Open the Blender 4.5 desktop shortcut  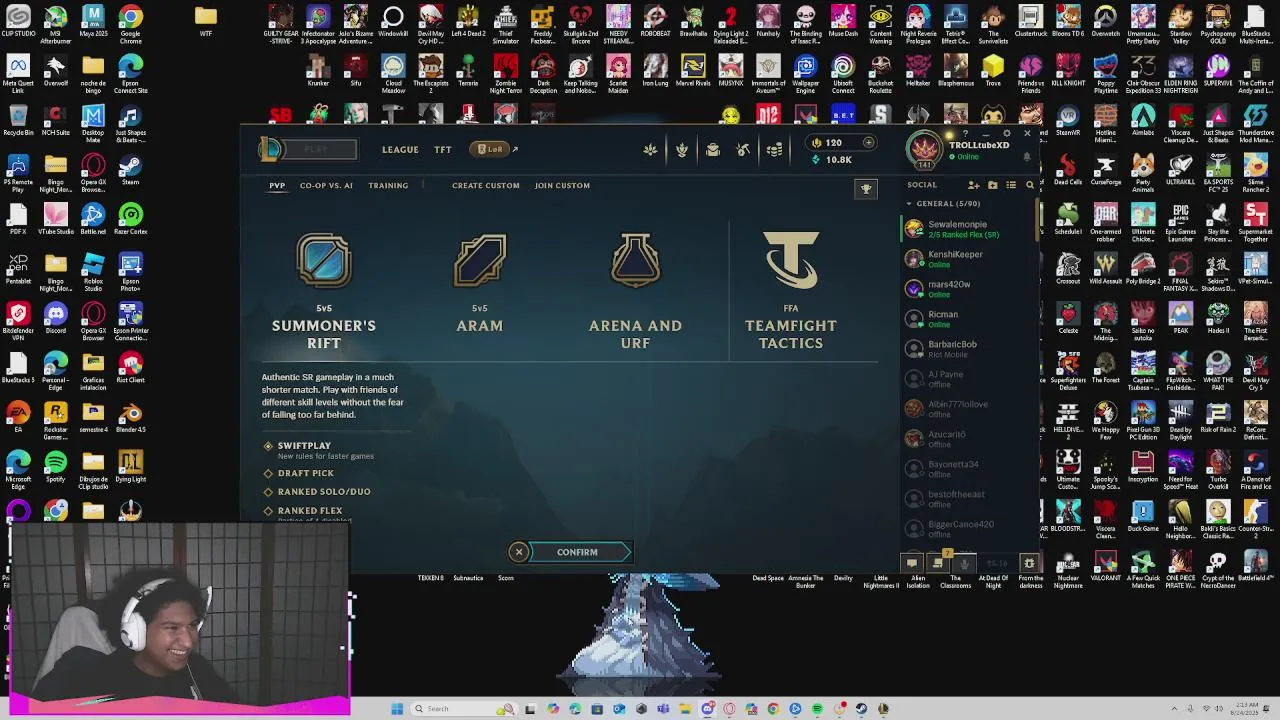tap(131, 417)
